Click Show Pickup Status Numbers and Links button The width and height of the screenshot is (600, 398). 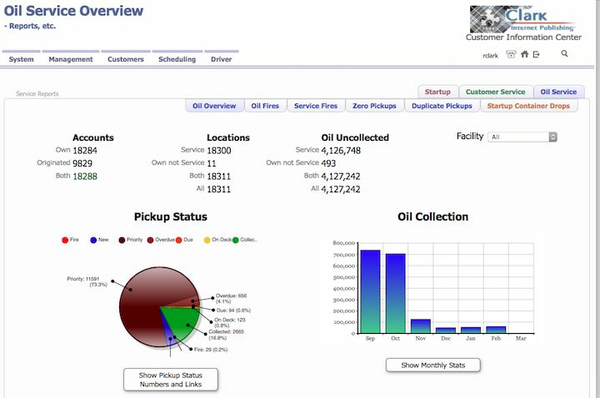(171, 380)
